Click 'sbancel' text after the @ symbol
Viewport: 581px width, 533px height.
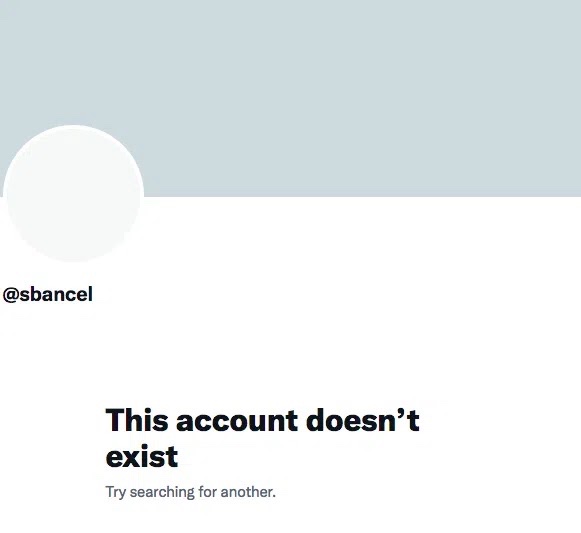coord(56,295)
